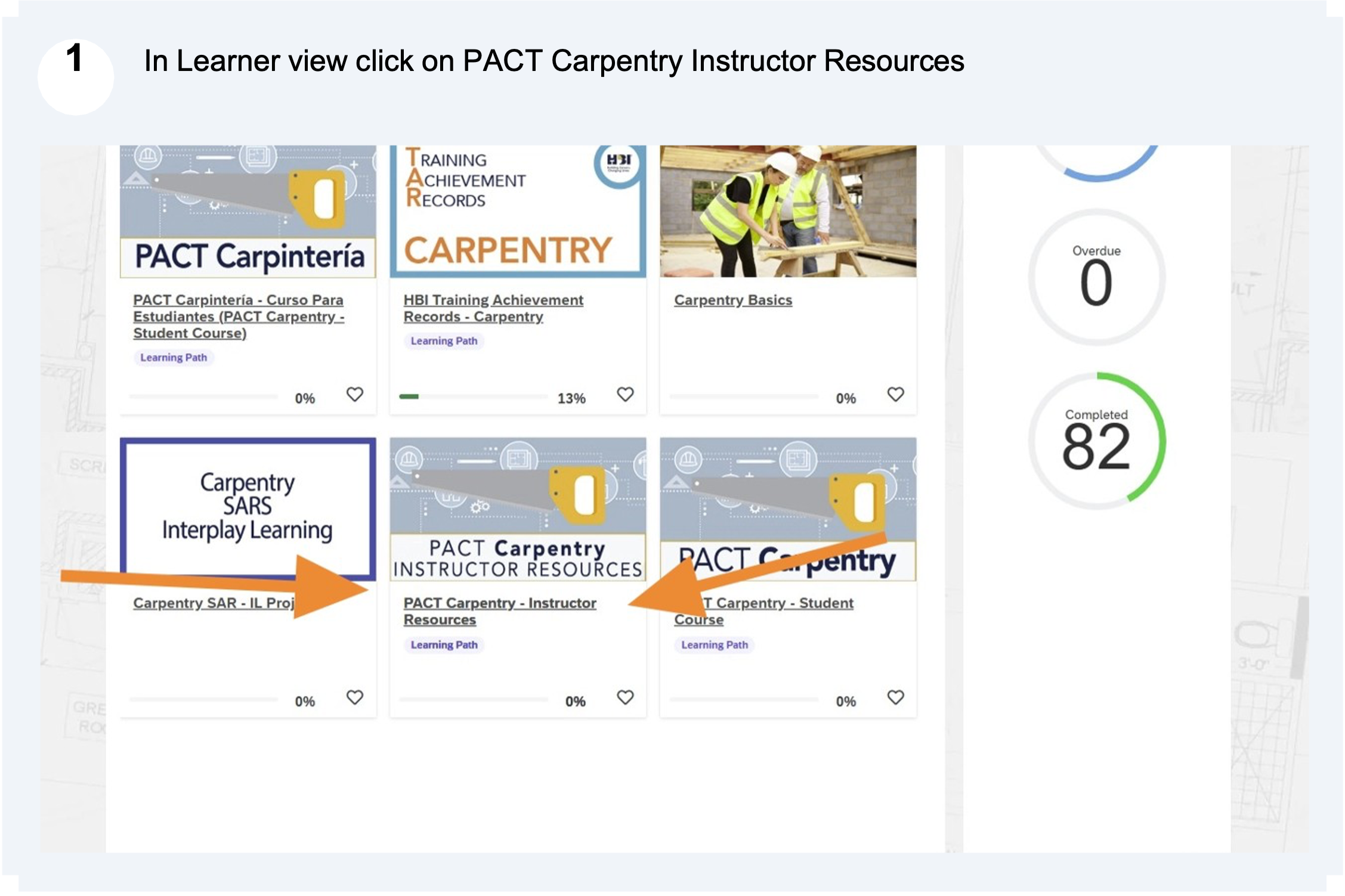The width and height of the screenshot is (1345, 896).
Task: Open PACT Carpentry - Instructor Resources link
Action: pyautogui.click(x=499, y=603)
